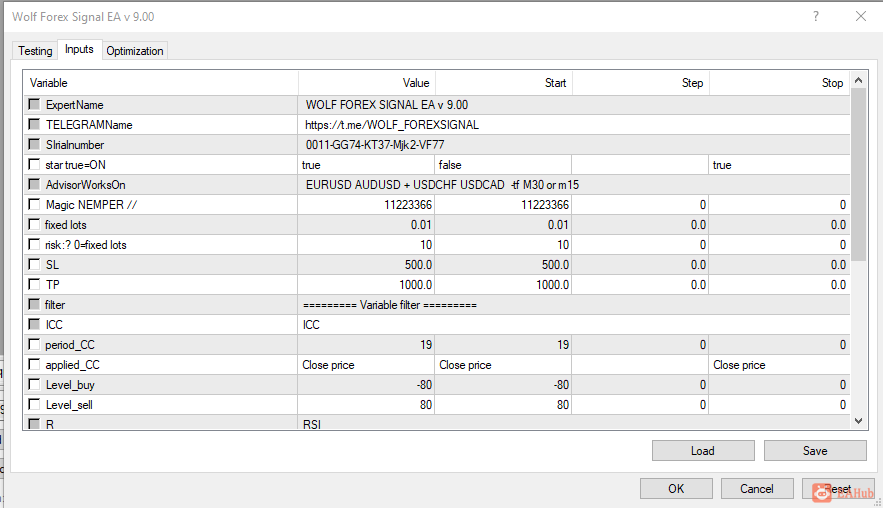Click the scrollbar up arrow
This screenshot has height=508, width=883.
coord(858,81)
